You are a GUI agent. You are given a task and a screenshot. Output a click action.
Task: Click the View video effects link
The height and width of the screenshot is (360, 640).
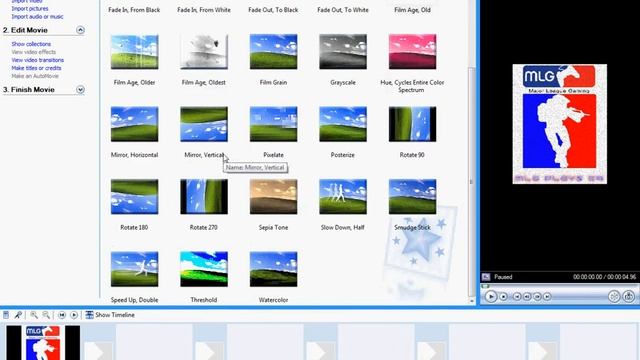tap(33, 52)
